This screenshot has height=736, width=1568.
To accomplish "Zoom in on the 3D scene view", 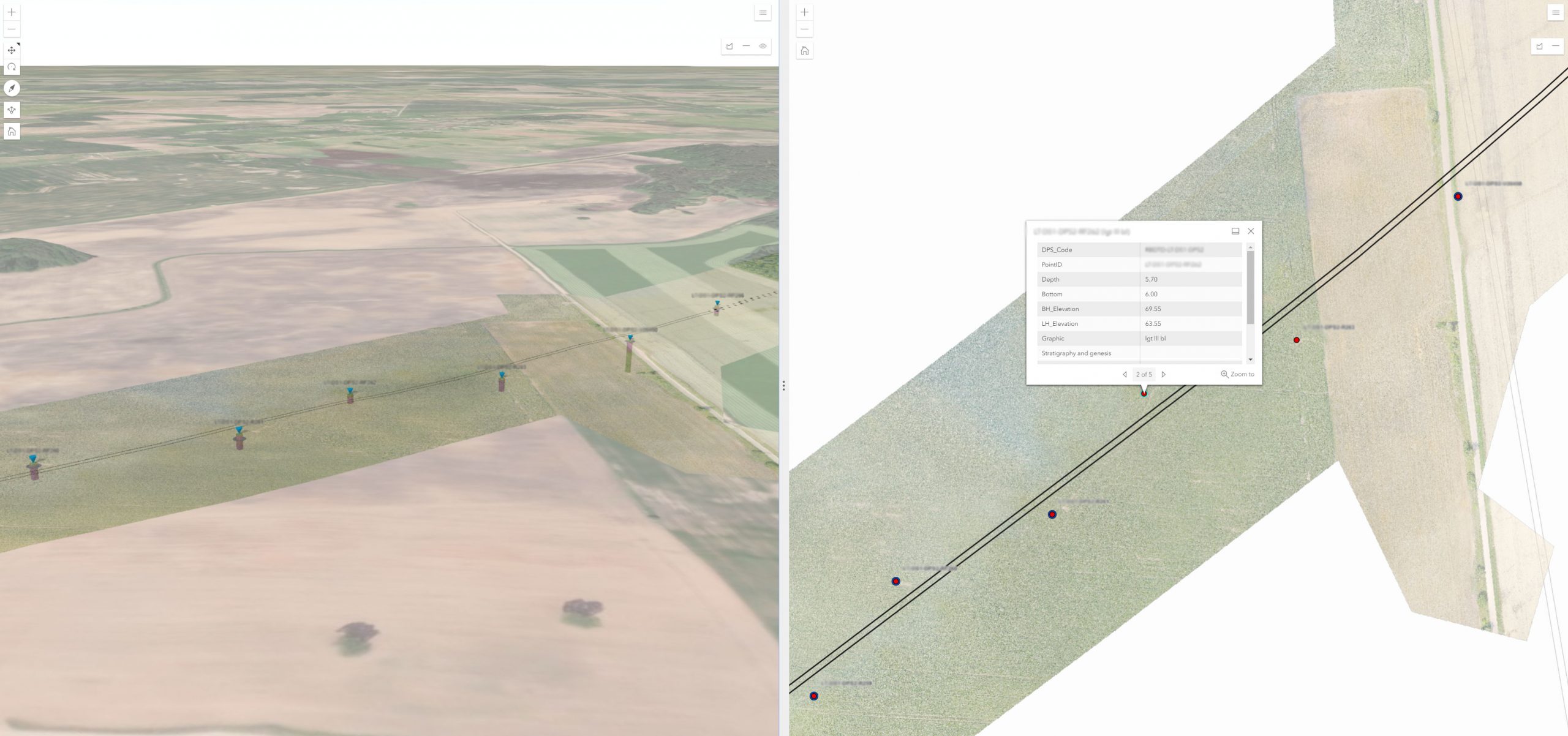I will click(x=12, y=12).
